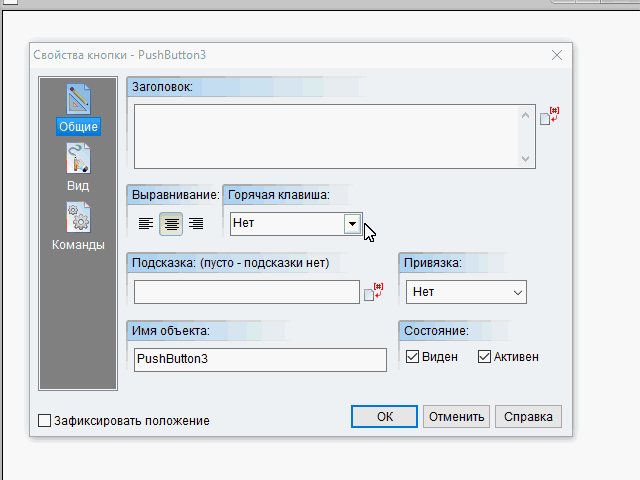
Task: Align caption text to the right
Action: tap(196, 224)
